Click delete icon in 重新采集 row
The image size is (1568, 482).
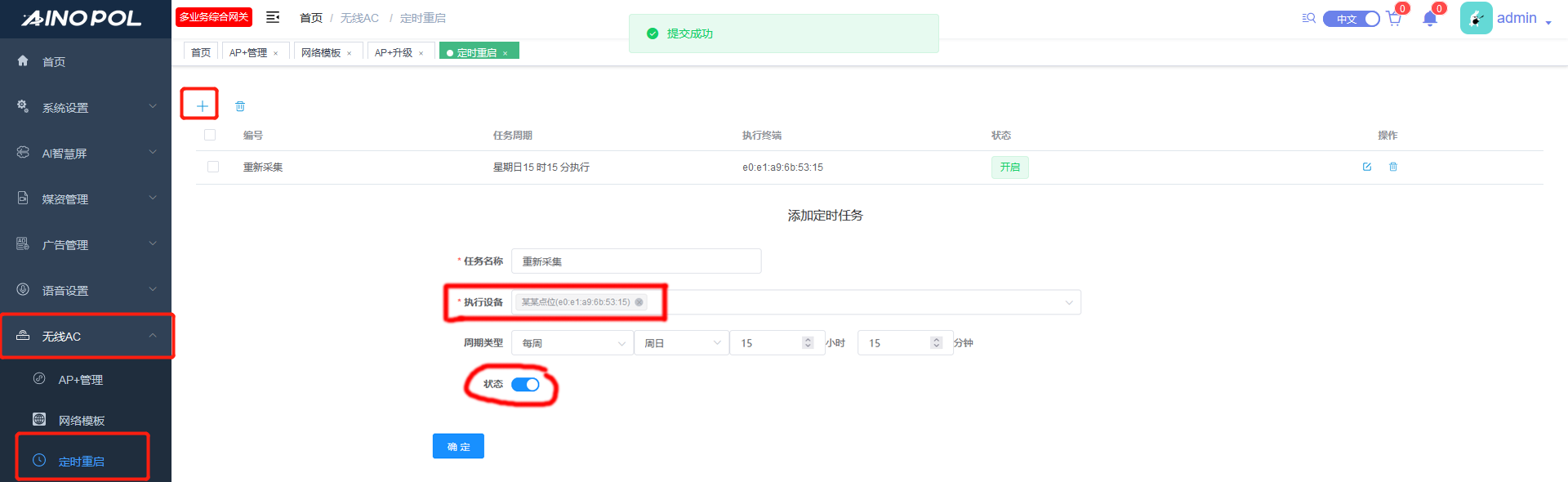[x=1393, y=167]
